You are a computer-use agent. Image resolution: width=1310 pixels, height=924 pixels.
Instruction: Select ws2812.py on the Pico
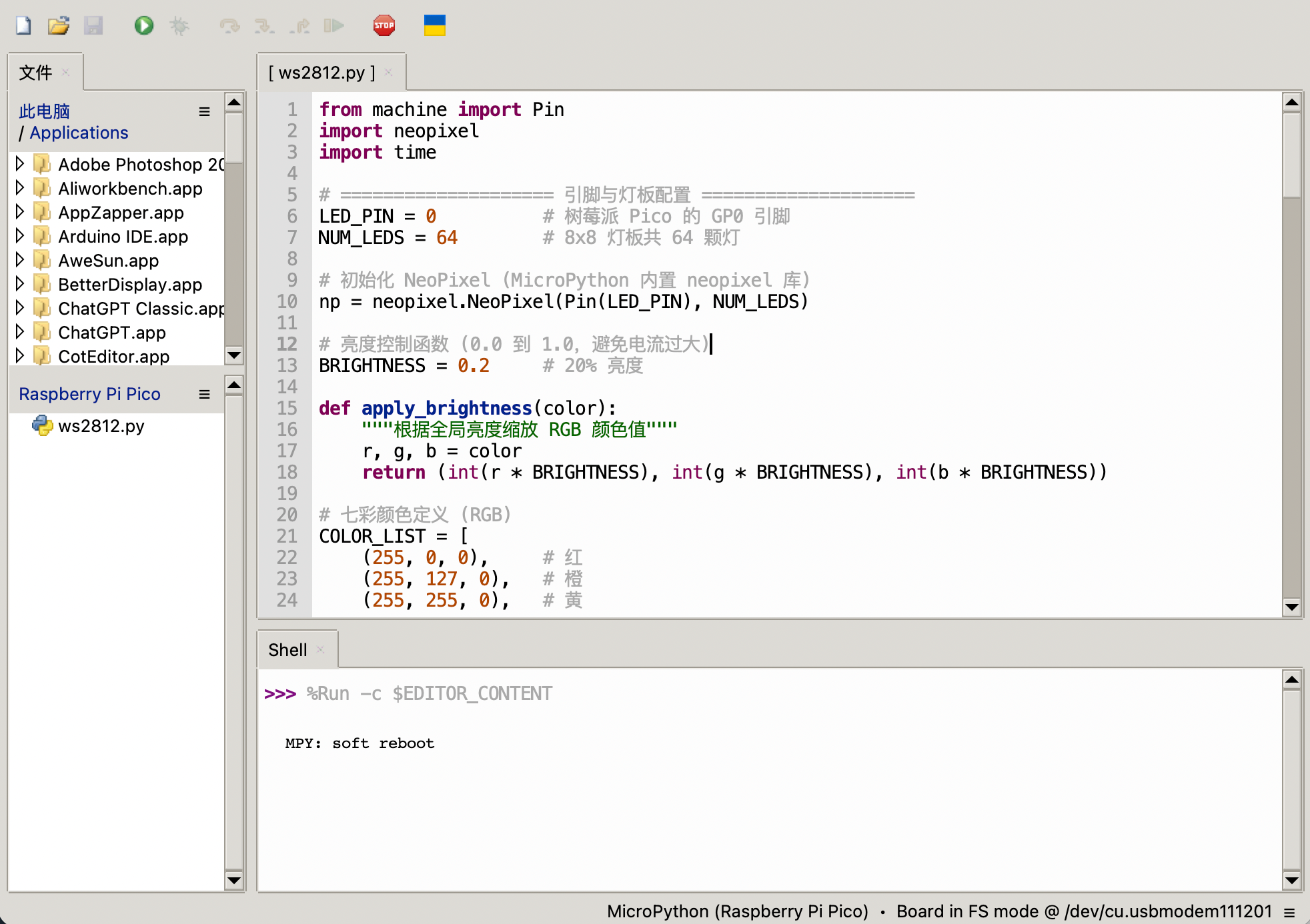[x=101, y=426]
